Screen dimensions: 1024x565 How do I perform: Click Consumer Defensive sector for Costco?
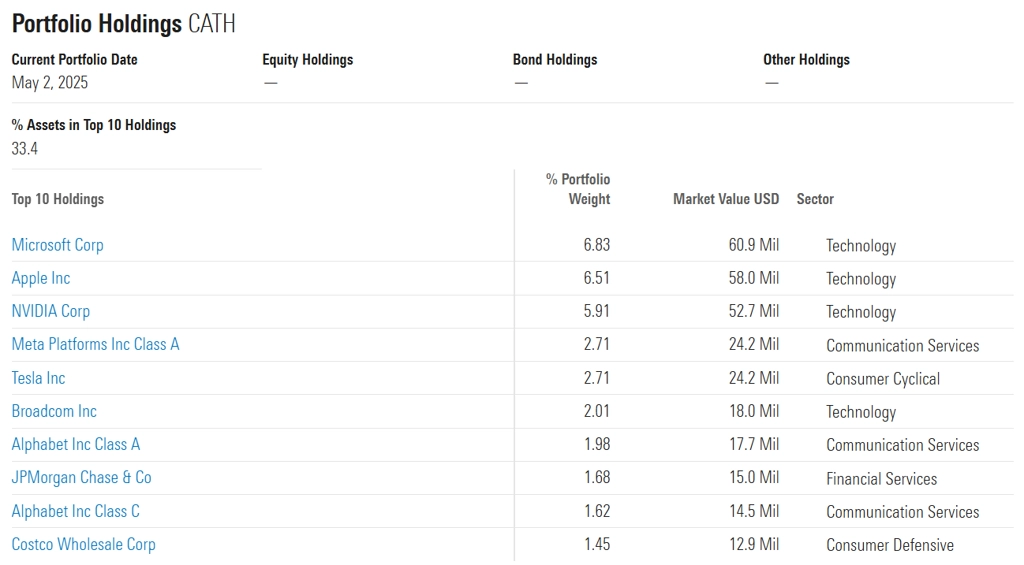tap(890, 545)
